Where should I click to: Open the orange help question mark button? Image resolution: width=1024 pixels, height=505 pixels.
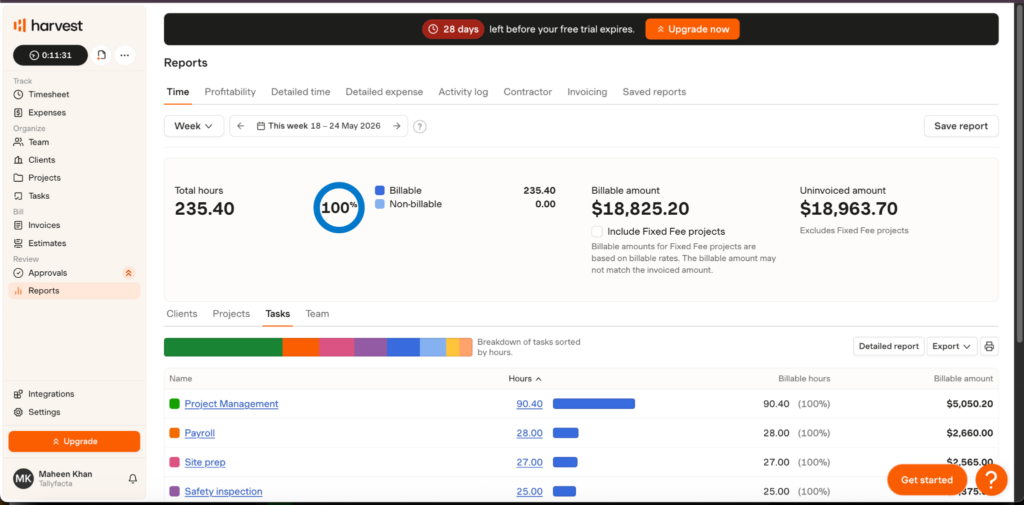(991, 480)
